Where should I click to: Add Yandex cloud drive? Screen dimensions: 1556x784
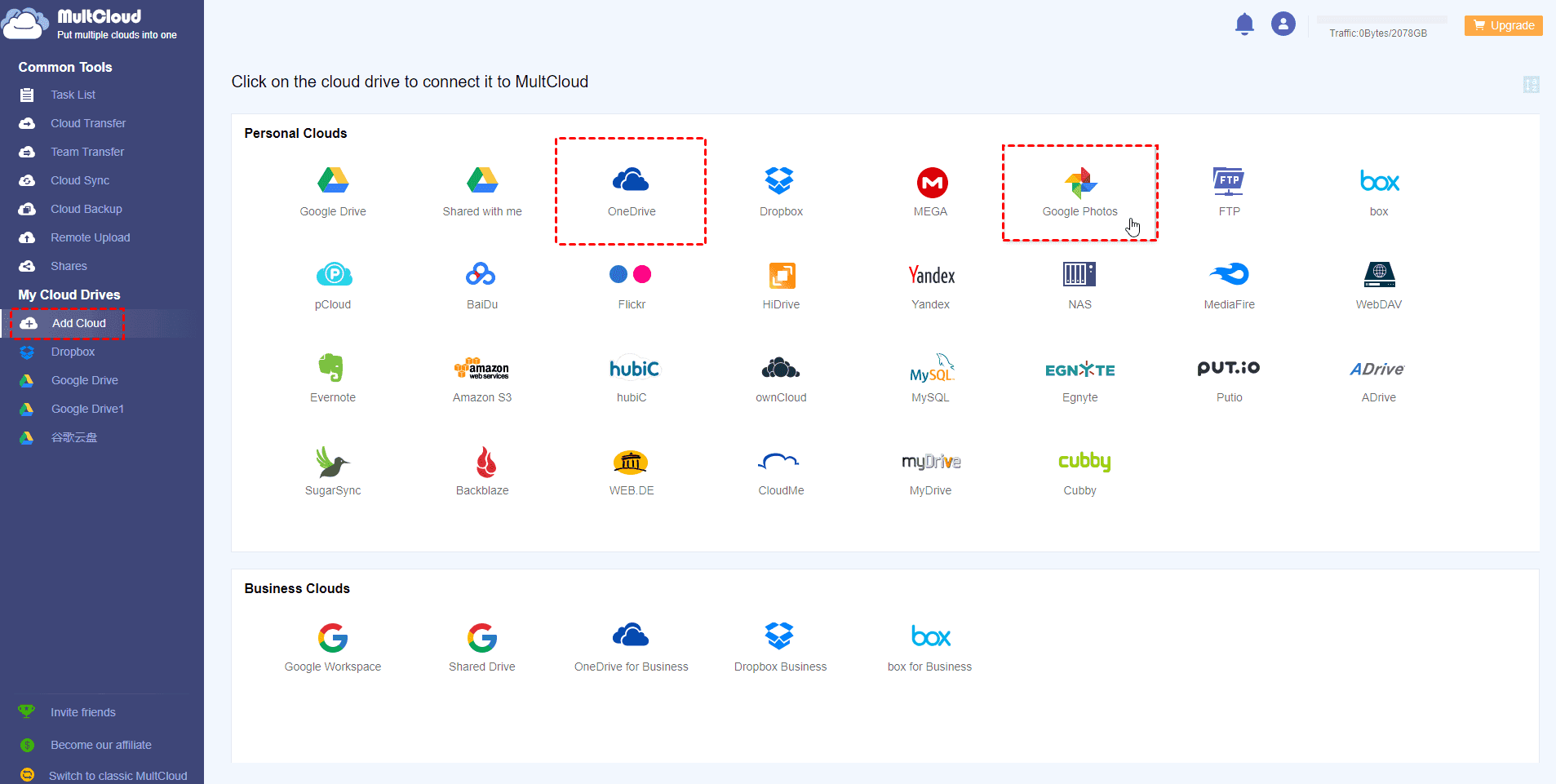pos(930,286)
